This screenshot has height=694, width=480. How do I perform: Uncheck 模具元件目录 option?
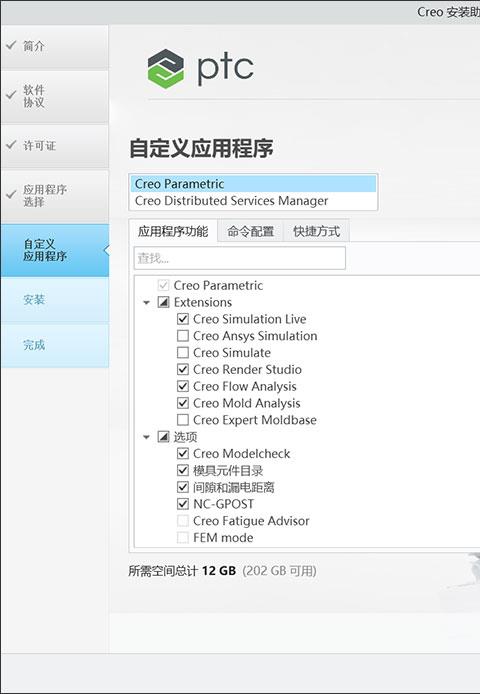[x=183, y=470]
